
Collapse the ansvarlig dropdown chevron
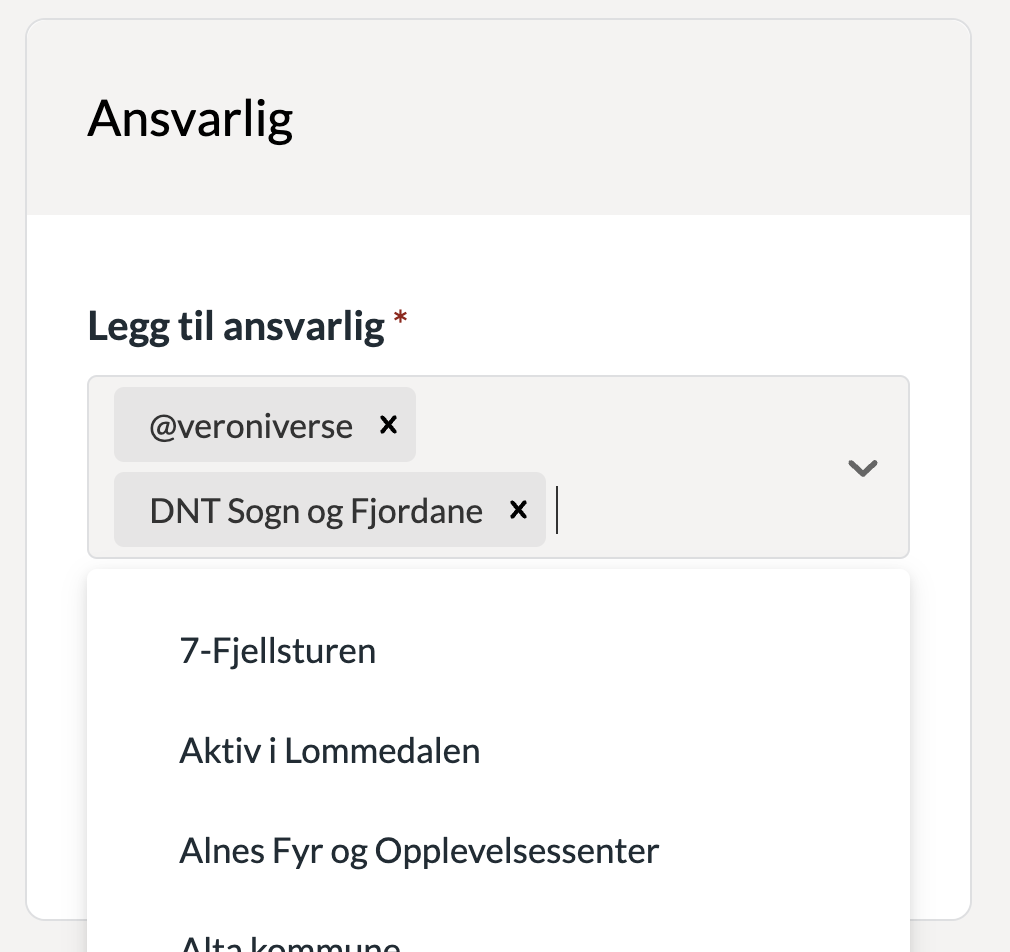click(x=862, y=467)
